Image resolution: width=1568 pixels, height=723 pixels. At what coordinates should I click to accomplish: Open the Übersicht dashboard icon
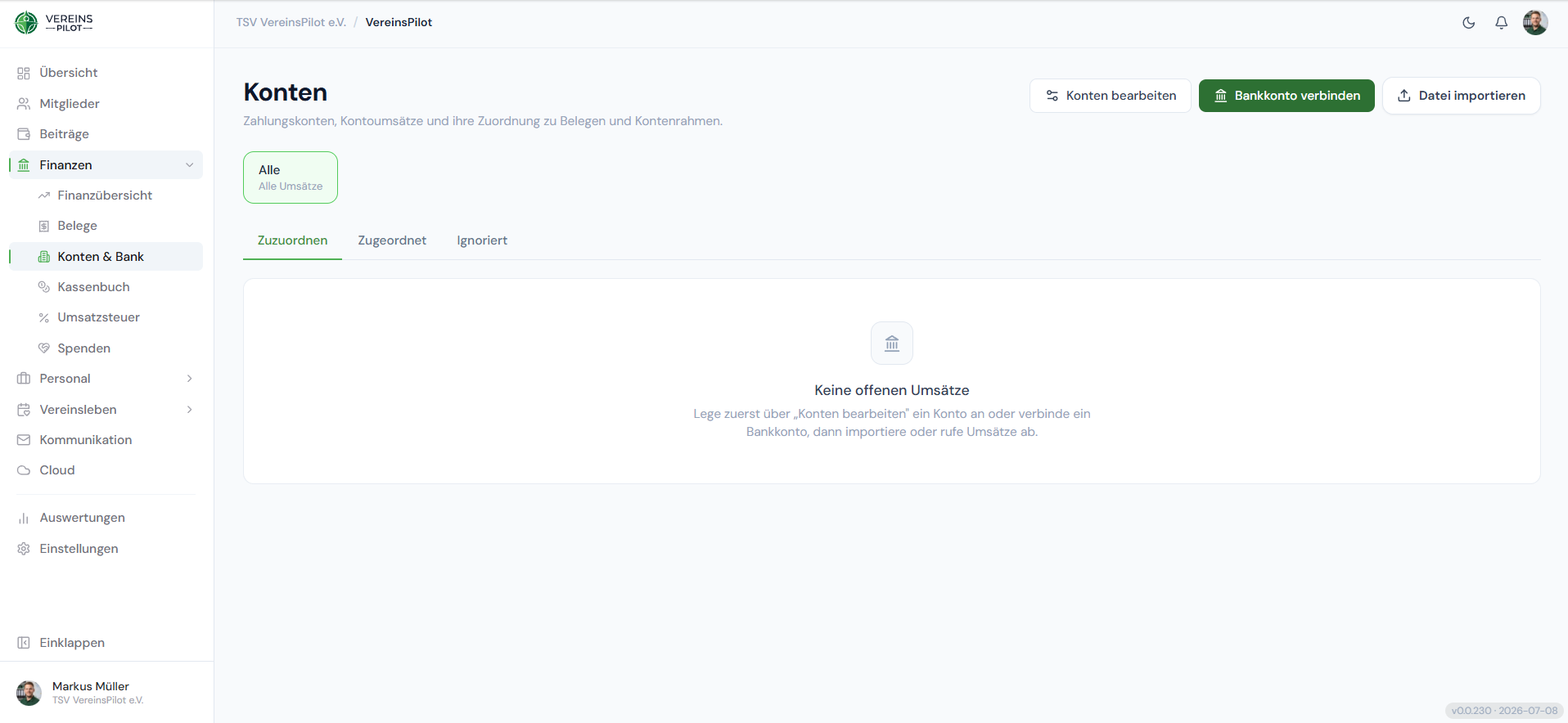pyautogui.click(x=24, y=73)
